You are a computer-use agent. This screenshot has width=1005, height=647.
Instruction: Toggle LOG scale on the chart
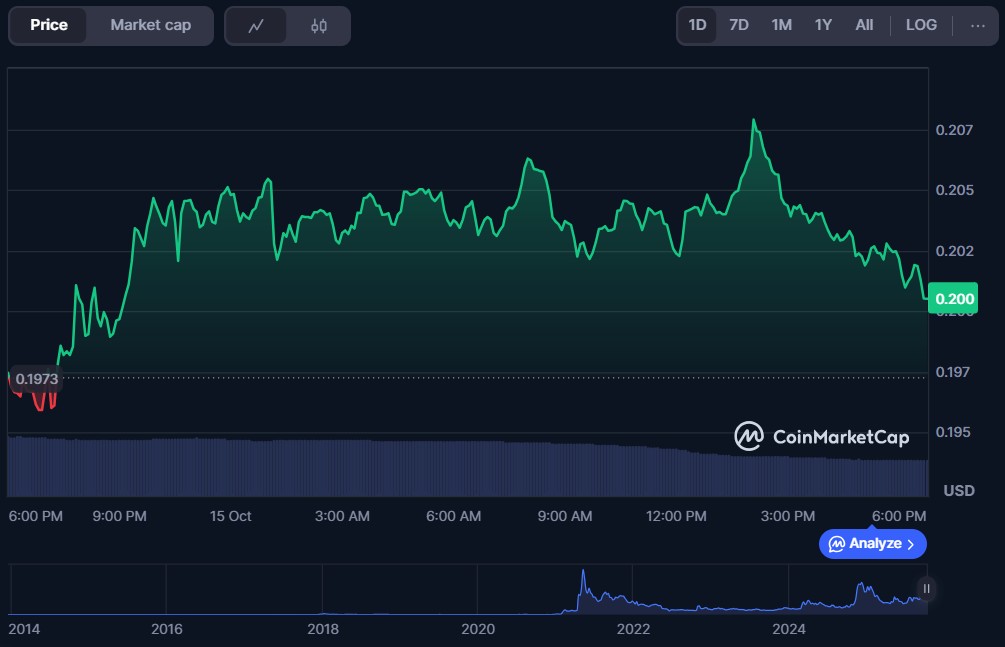[x=921, y=25]
